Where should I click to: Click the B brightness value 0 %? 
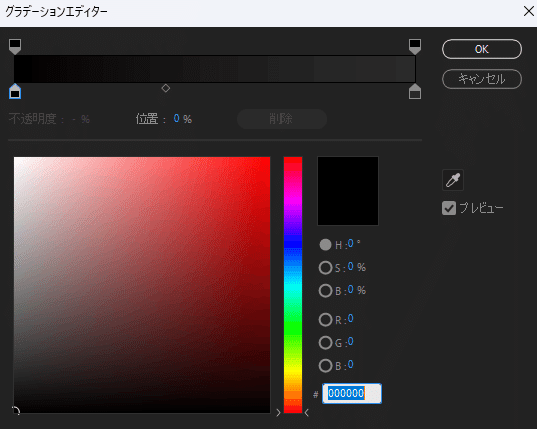pyautogui.click(x=357, y=290)
